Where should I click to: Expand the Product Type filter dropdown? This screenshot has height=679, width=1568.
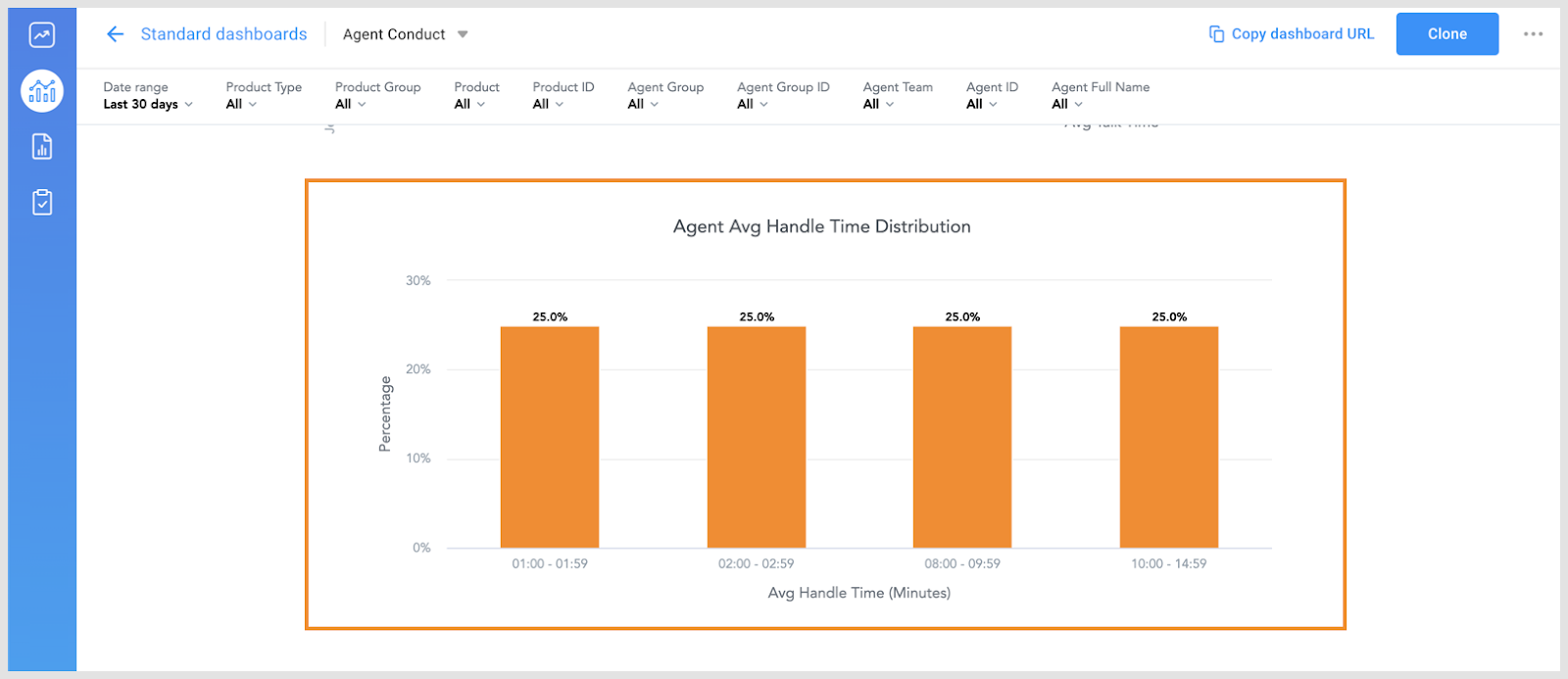coord(240,104)
